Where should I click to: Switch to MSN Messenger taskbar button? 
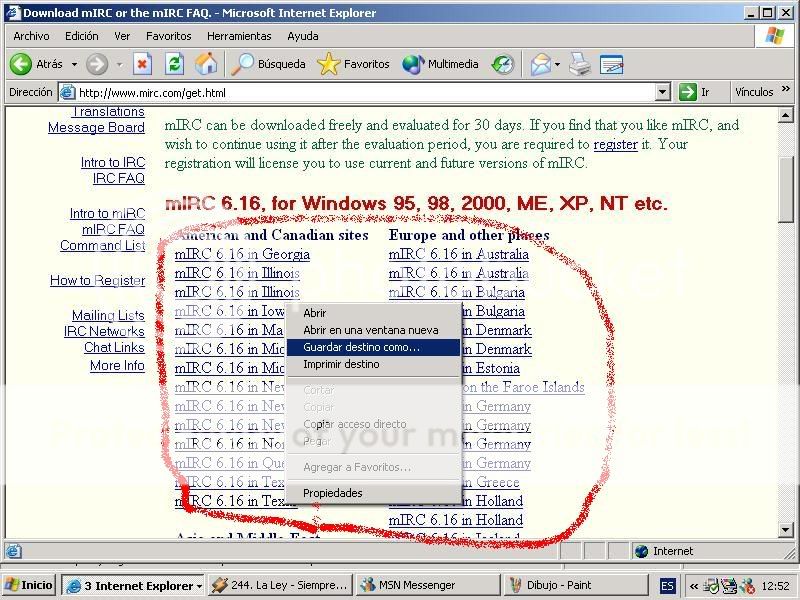[428, 585]
